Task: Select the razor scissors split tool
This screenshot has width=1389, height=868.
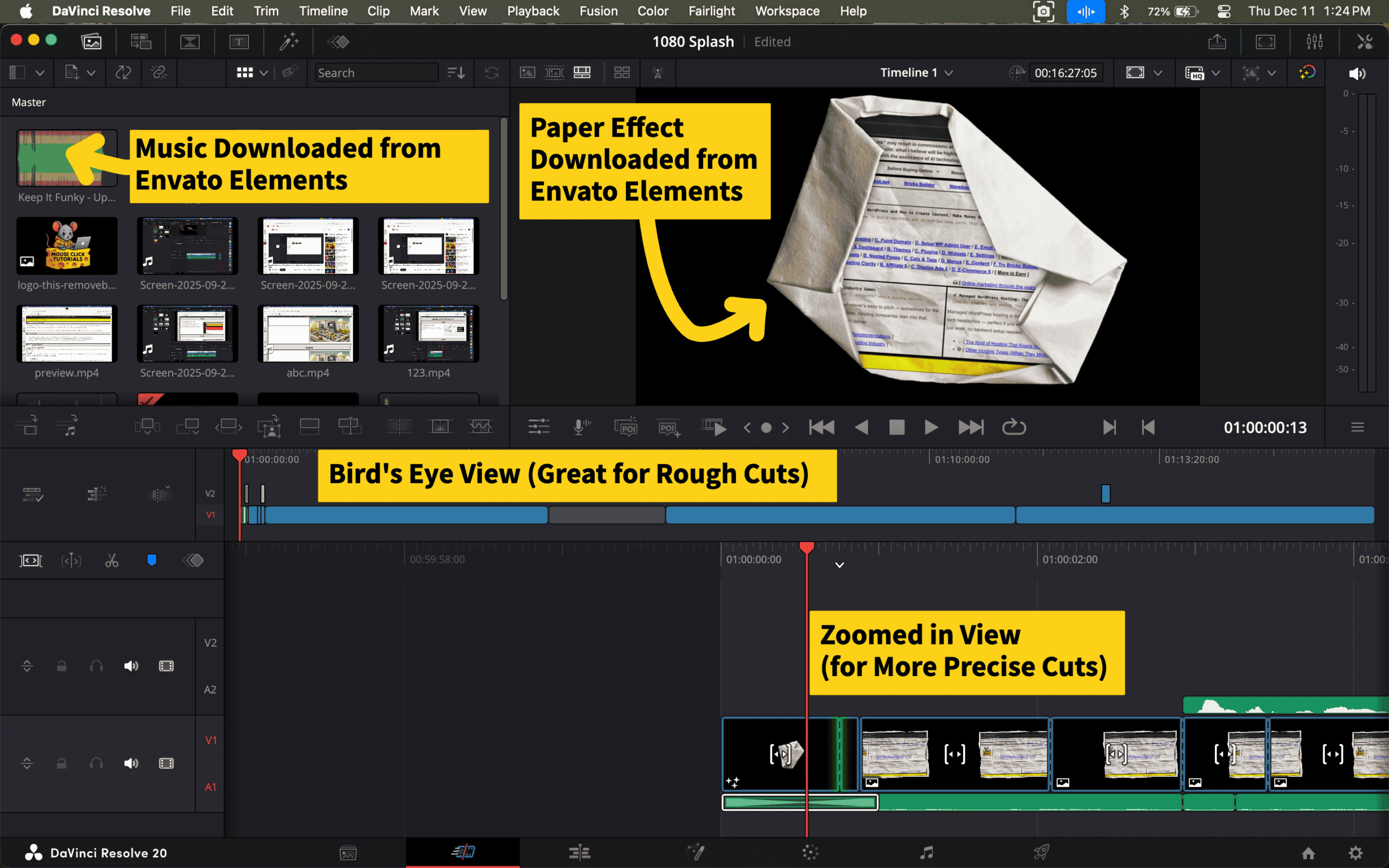Action: coord(111,560)
